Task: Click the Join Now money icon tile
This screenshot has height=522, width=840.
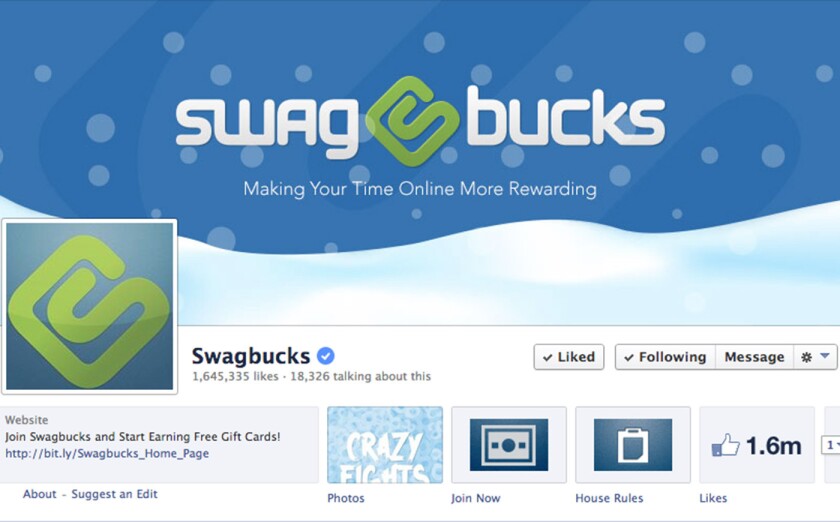Action: click(509, 445)
